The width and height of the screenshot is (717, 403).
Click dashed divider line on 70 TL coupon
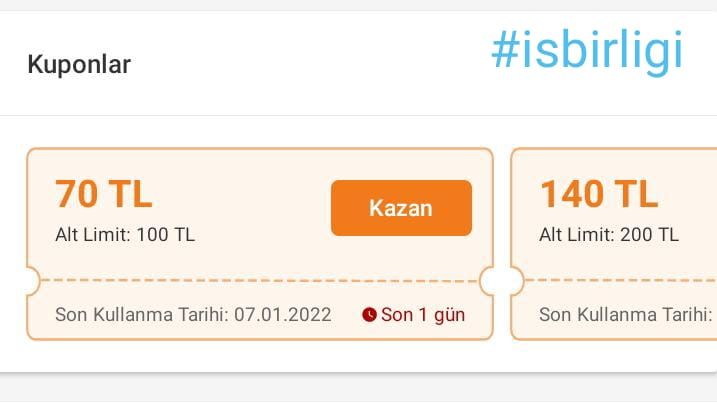[x=260, y=280]
